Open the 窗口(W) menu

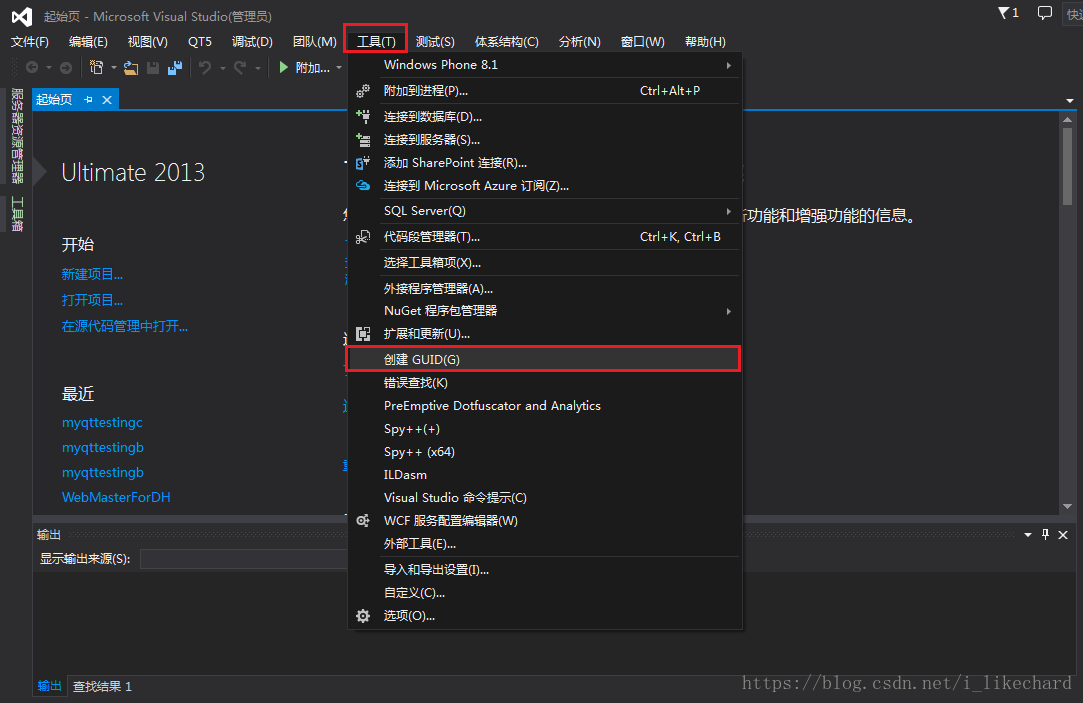pos(642,41)
